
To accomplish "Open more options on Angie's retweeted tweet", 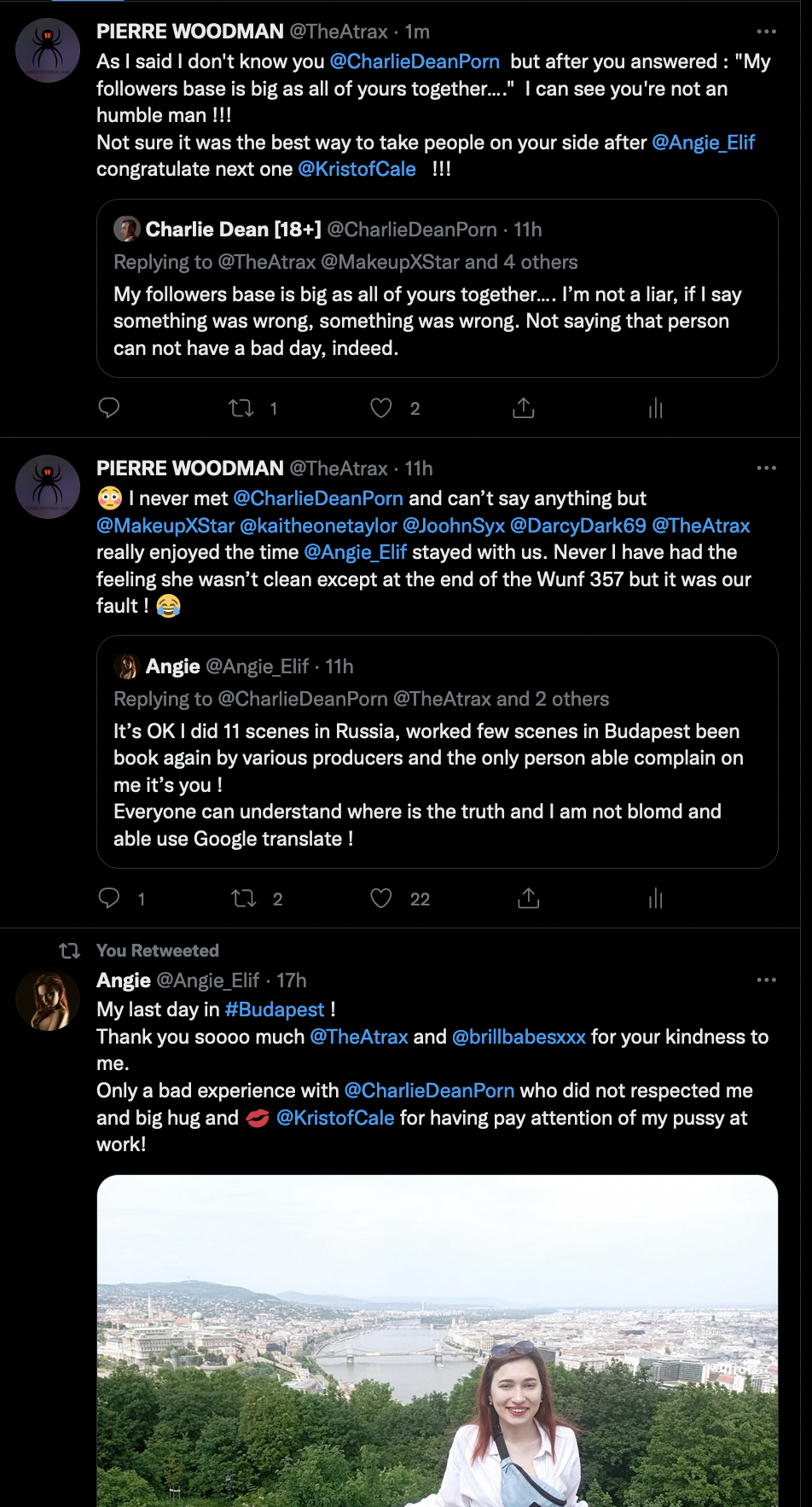I will pyautogui.click(x=766, y=980).
